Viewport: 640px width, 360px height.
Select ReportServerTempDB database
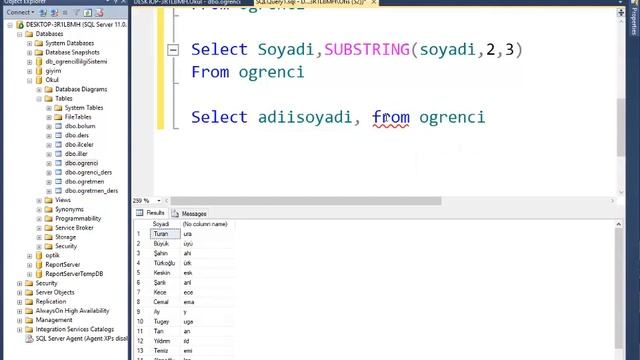(74, 274)
